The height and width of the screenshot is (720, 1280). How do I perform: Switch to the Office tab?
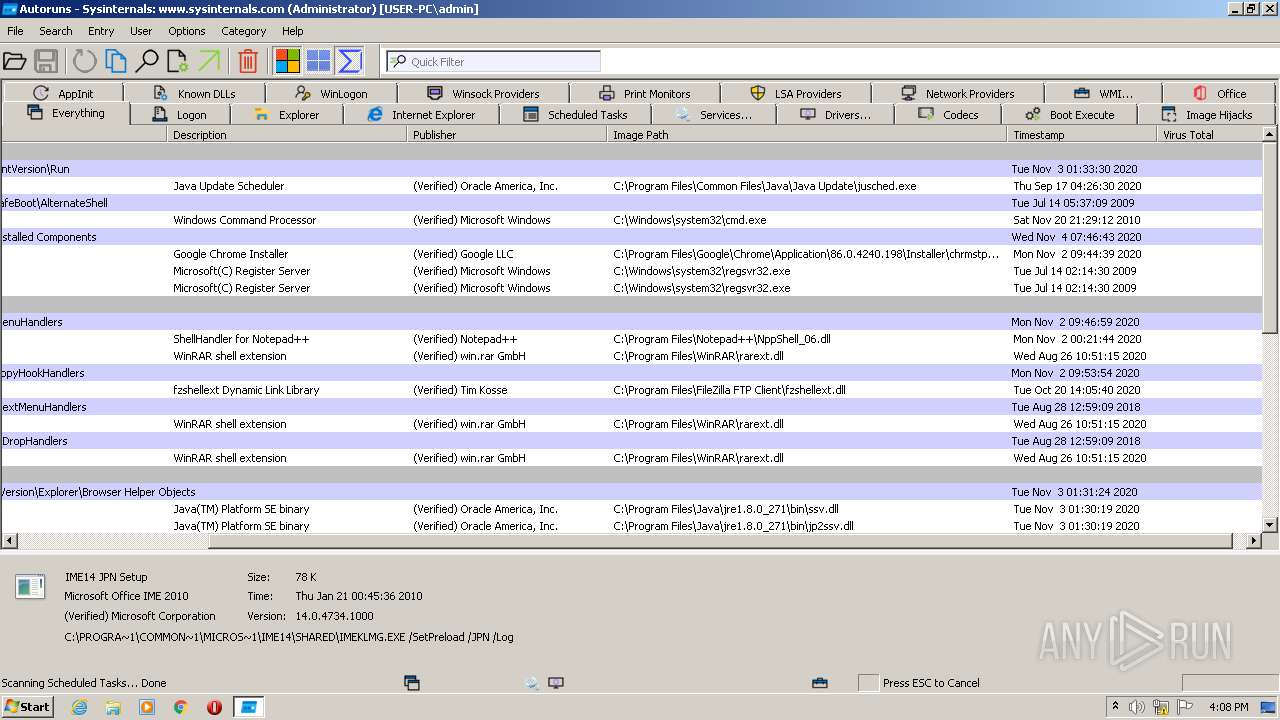[x=1219, y=93]
